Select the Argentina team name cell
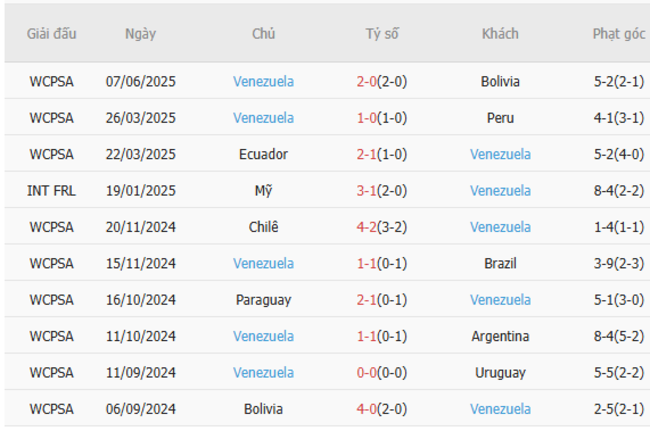The image size is (650, 431). (500, 336)
